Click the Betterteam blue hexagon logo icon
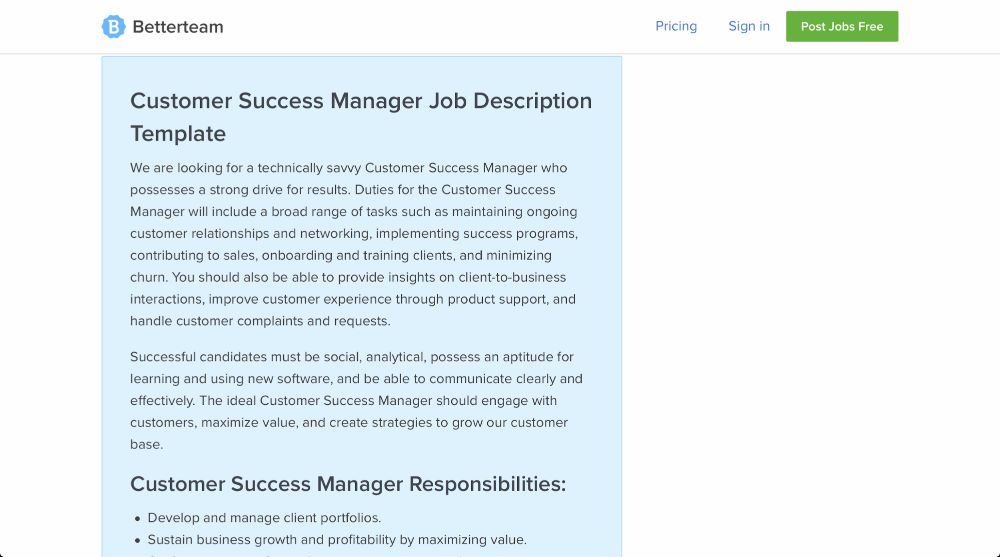The image size is (1000, 557). pos(114,27)
